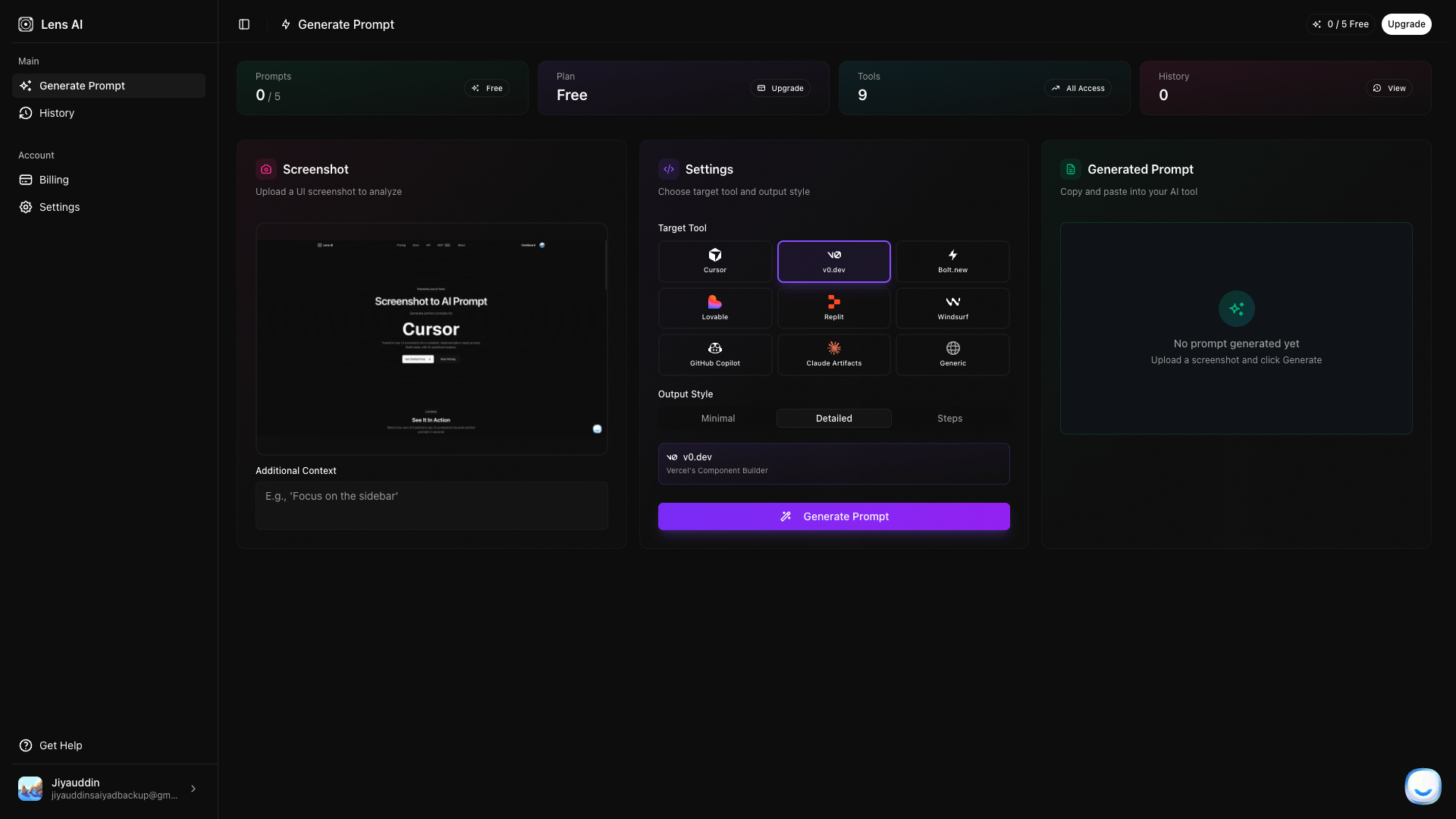This screenshot has height=819, width=1456.
Task: Select the Cursor target tool
Action: click(714, 261)
